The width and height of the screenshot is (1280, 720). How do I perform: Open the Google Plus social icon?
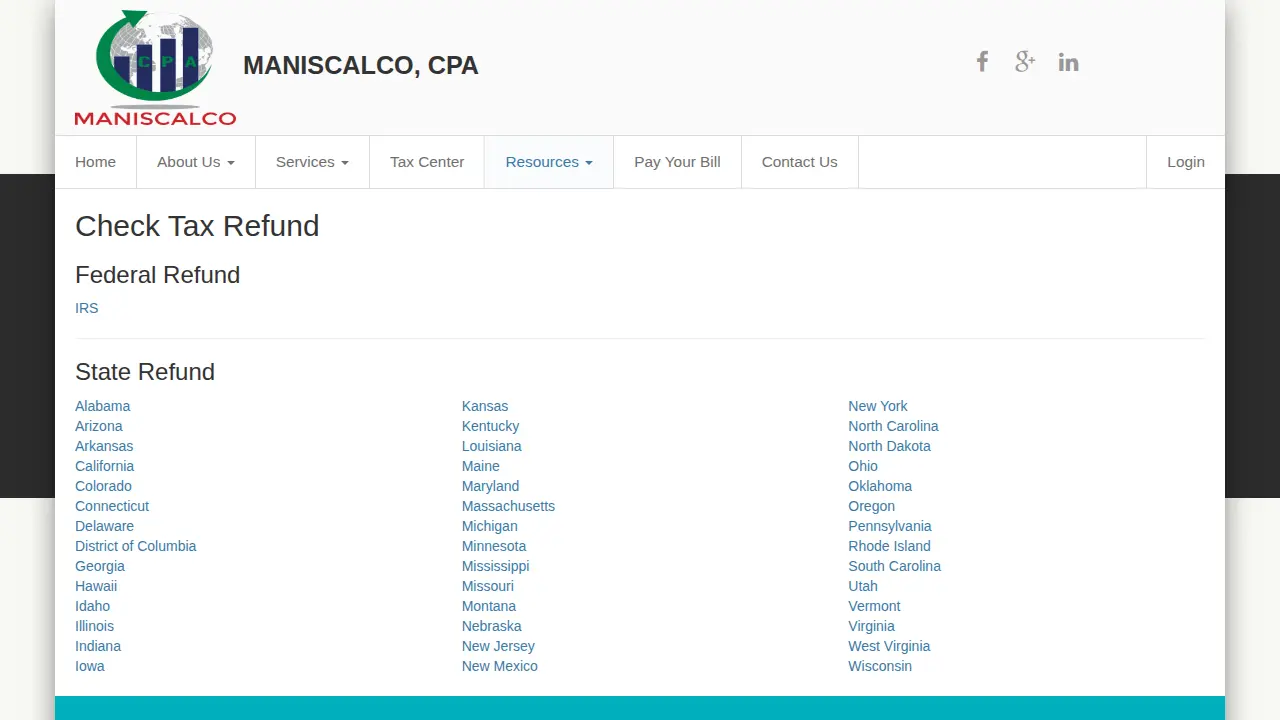(x=1025, y=62)
